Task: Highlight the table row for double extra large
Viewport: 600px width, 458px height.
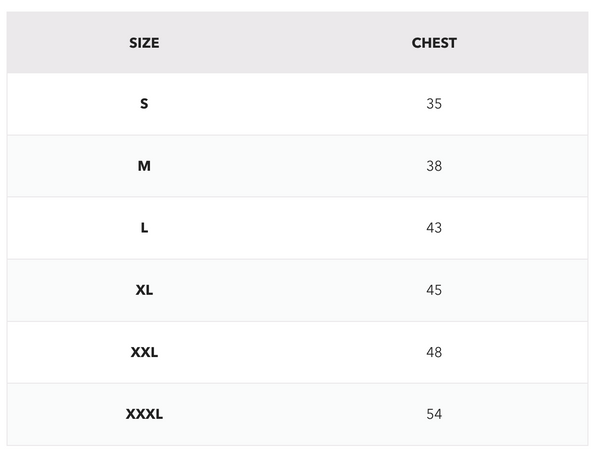Action: [x=290, y=352]
